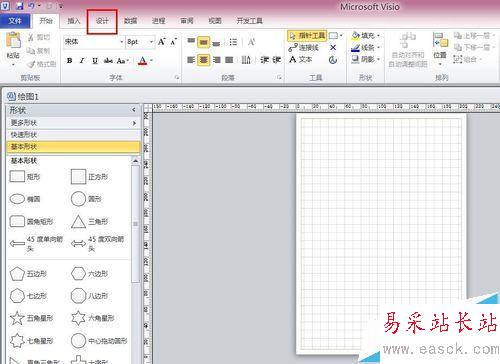Toggle Italic text formatting

(82, 61)
